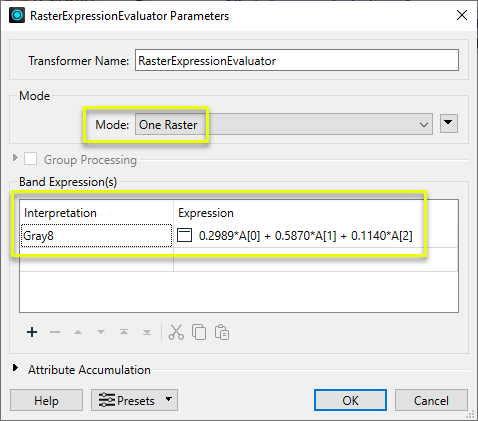Viewport: 478px width, 421px height.
Task: Click the move row down arrow
Action: (x=101, y=332)
